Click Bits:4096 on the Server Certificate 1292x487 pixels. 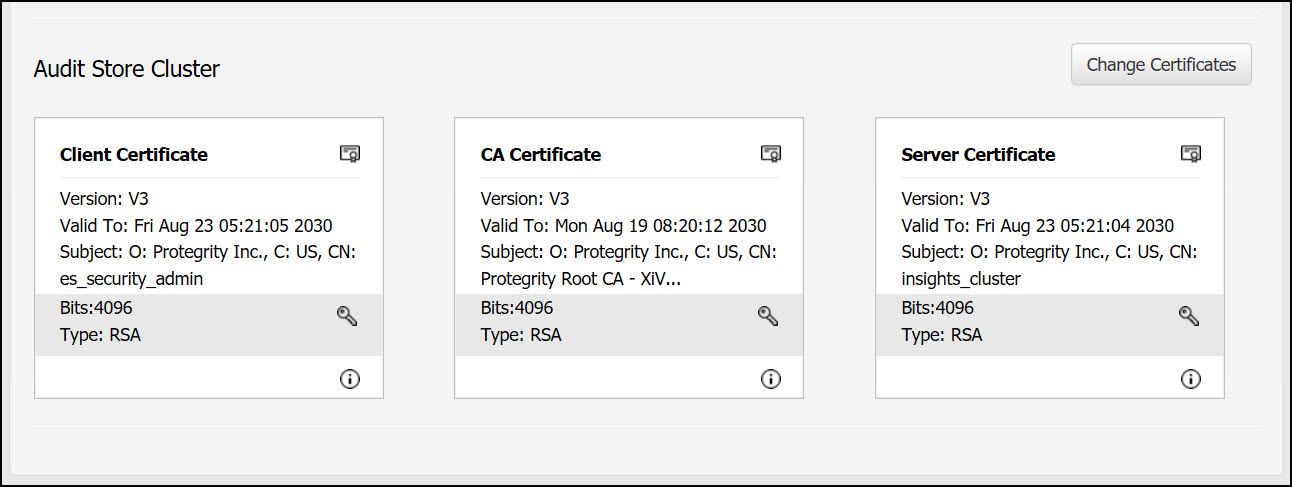[x=937, y=308]
